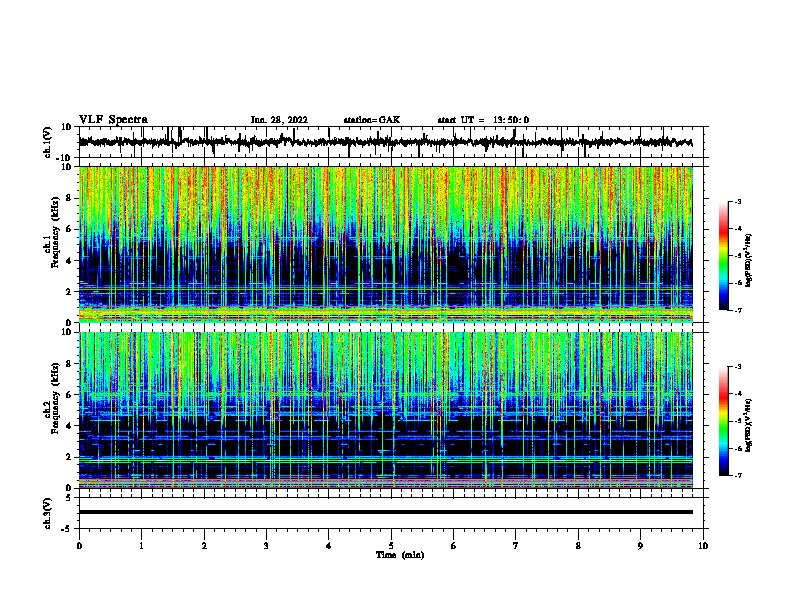This screenshot has height=612, width=792.
Task: Click the '6' kHz tick on ch.1 spectrogram
Action: coord(69,229)
